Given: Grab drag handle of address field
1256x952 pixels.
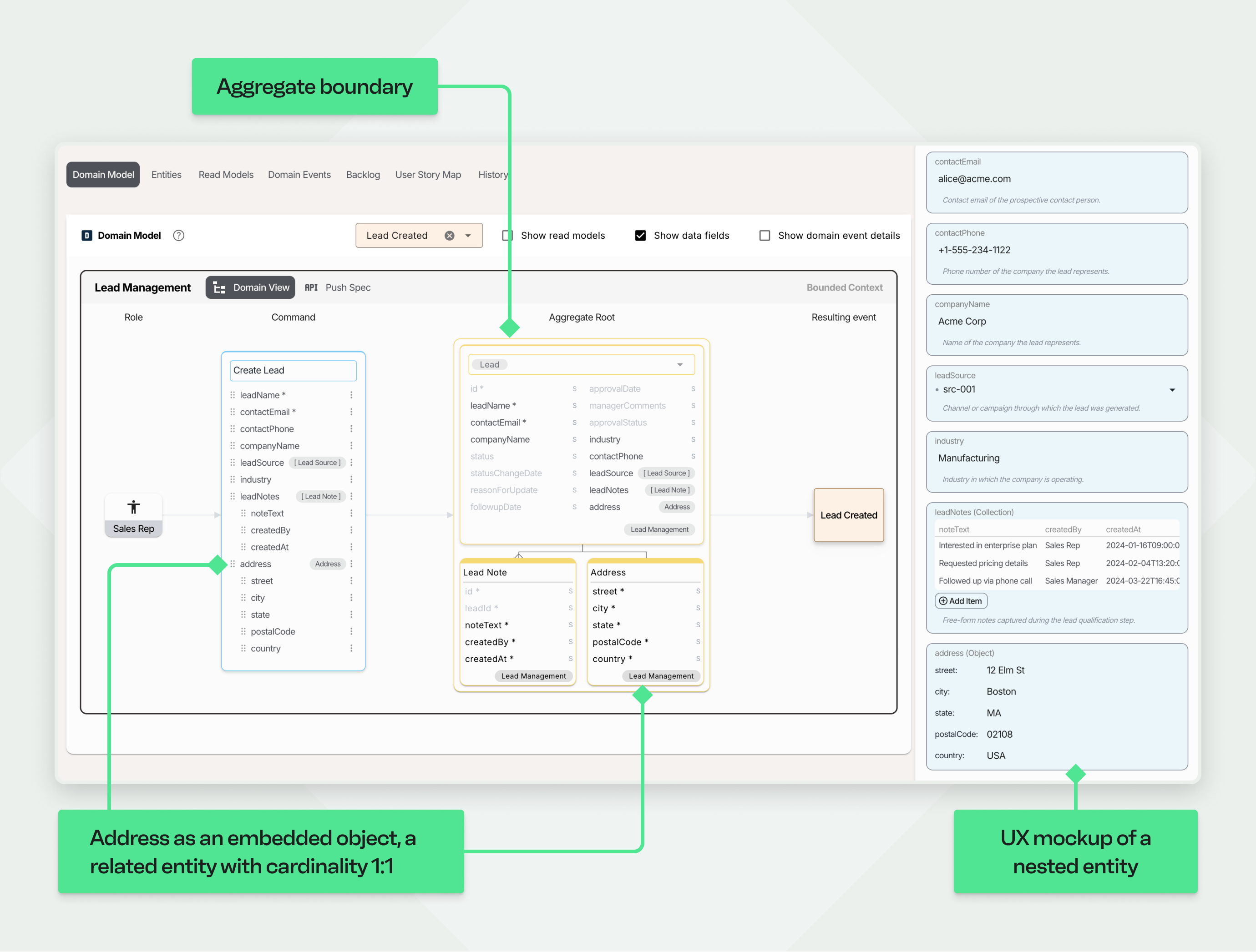Looking at the screenshot, I should [232, 564].
